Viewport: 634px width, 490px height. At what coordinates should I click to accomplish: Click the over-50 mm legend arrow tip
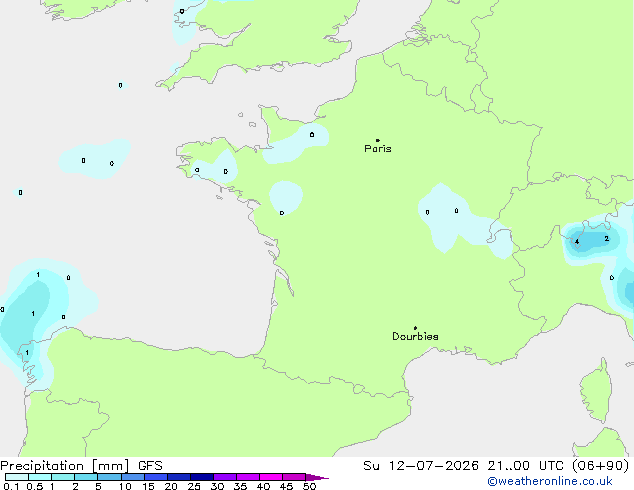pyautogui.click(x=317, y=477)
